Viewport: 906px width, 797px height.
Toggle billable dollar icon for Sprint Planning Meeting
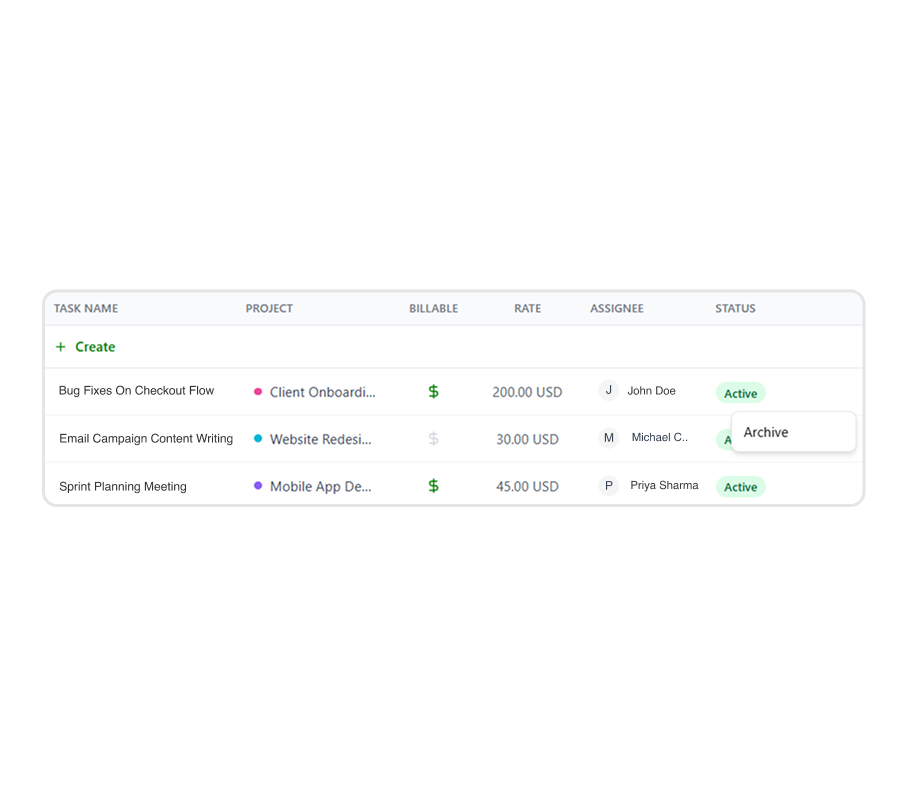(433, 486)
